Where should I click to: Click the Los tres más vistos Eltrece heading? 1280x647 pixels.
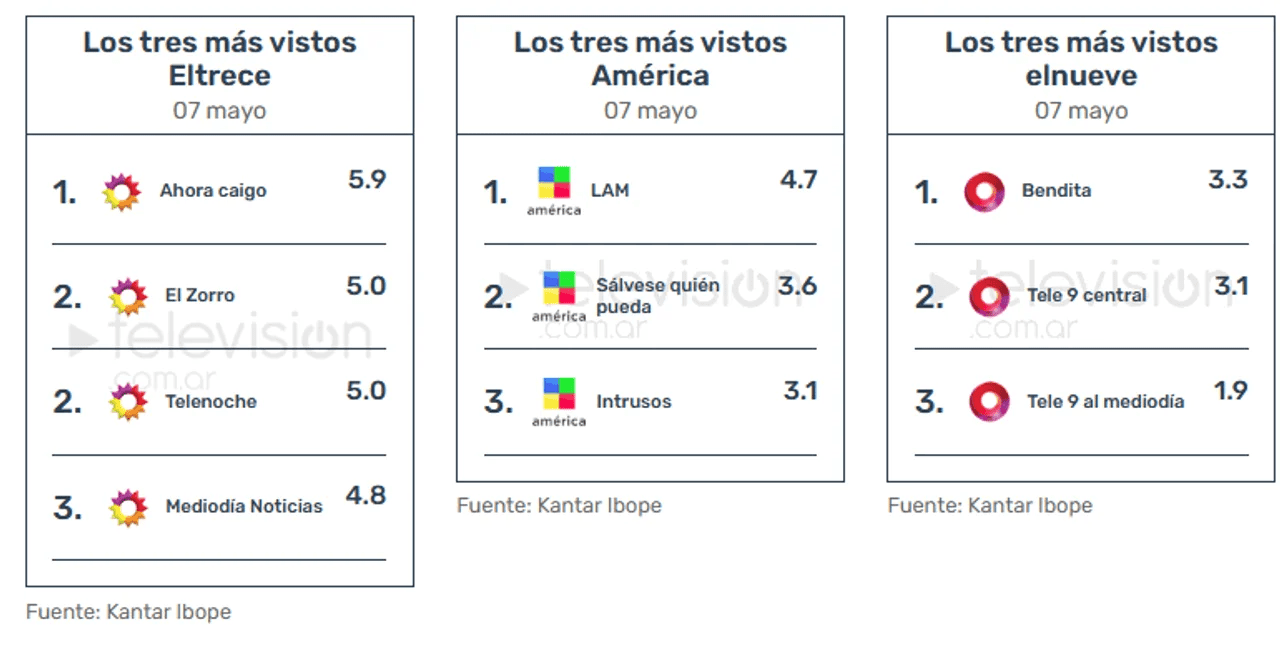tap(220, 58)
